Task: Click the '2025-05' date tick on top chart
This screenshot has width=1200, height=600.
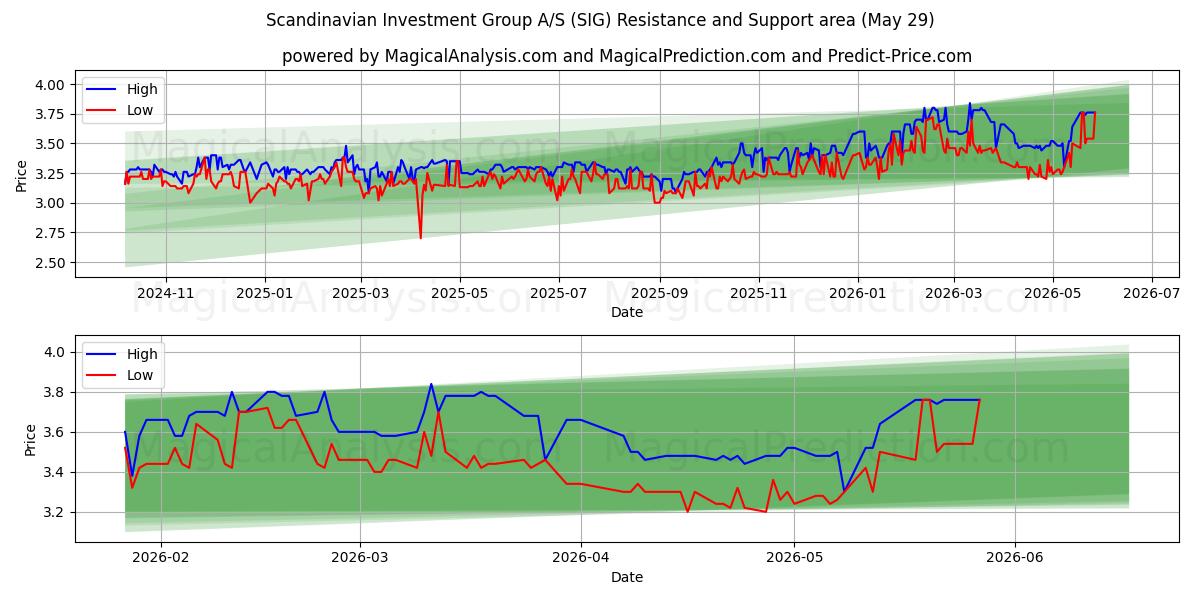Action: click(x=460, y=295)
